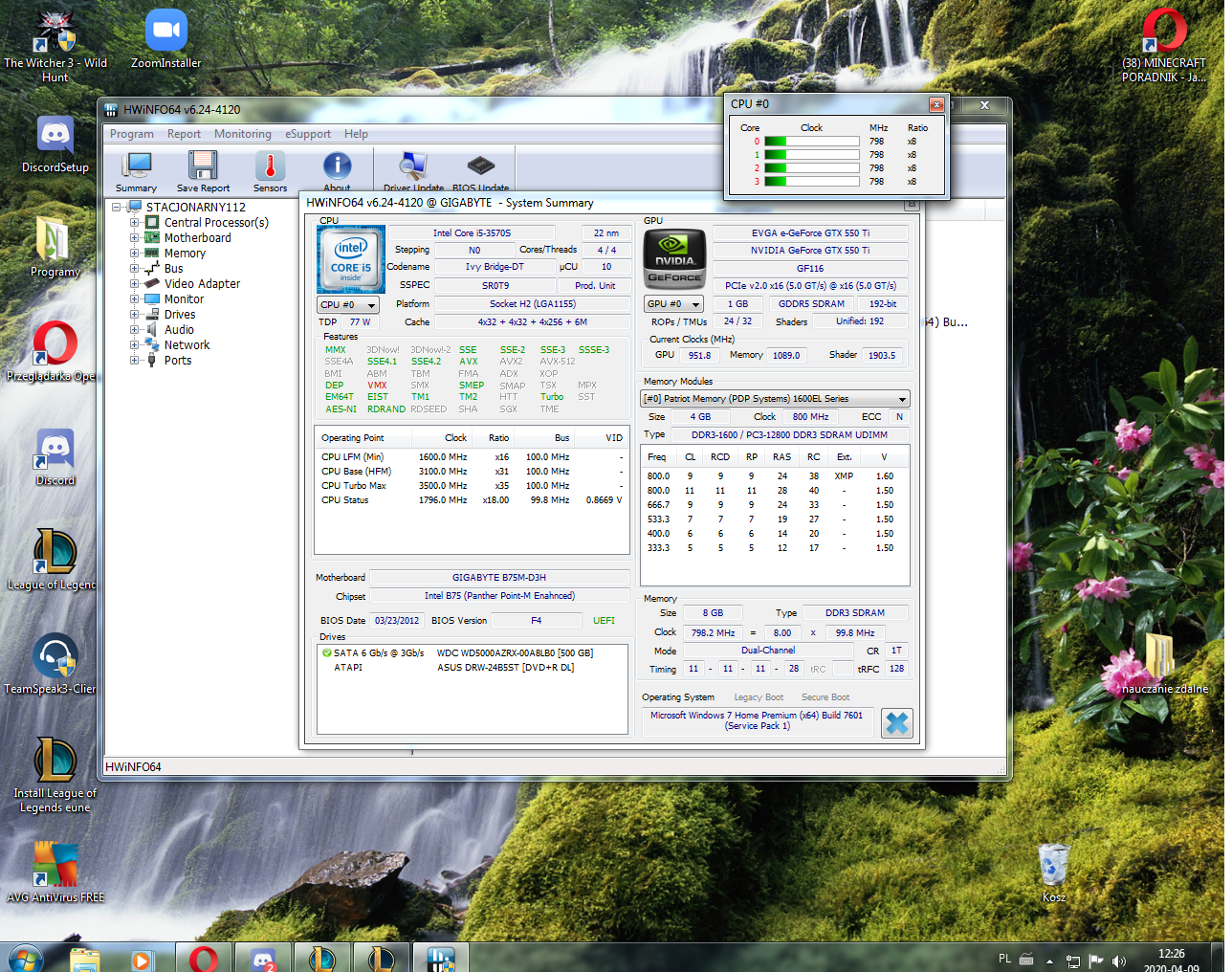Viewport: 1232px width, 972px height.
Task: Click the Action Center flag tray icon
Action: [x=1096, y=961]
